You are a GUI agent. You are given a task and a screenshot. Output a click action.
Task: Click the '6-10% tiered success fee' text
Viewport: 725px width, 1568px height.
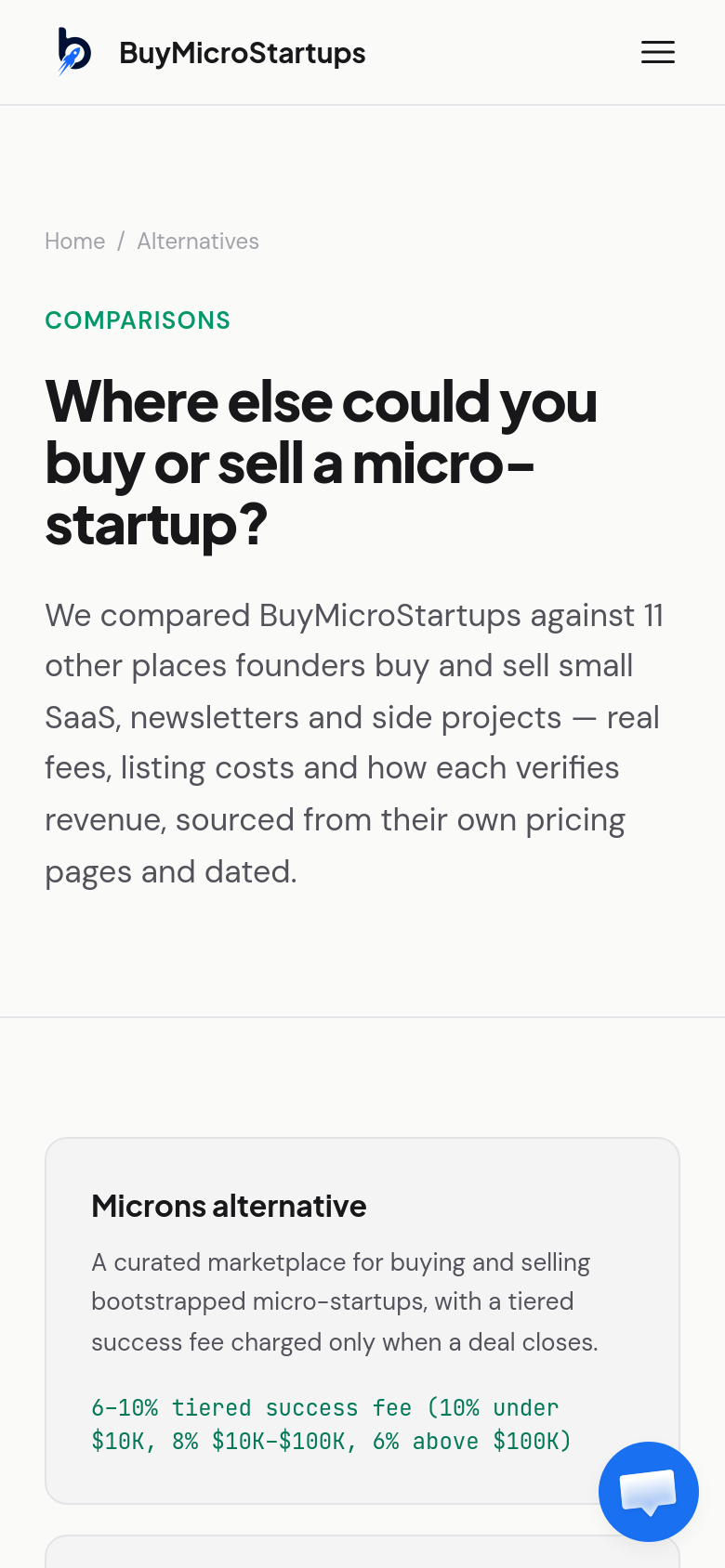pyautogui.click(x=251, y=1408)
